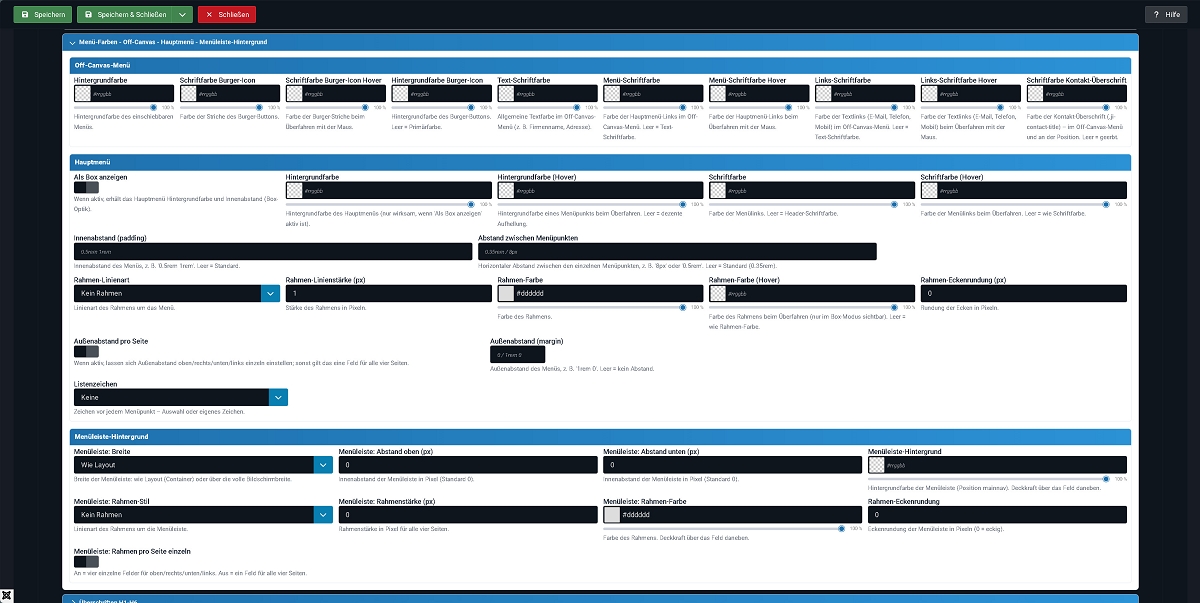The width and height of the screenshot is (1200, 603).
Task: Focus Menüleiste Abstand unten (px) field
Action: (733, 465)
